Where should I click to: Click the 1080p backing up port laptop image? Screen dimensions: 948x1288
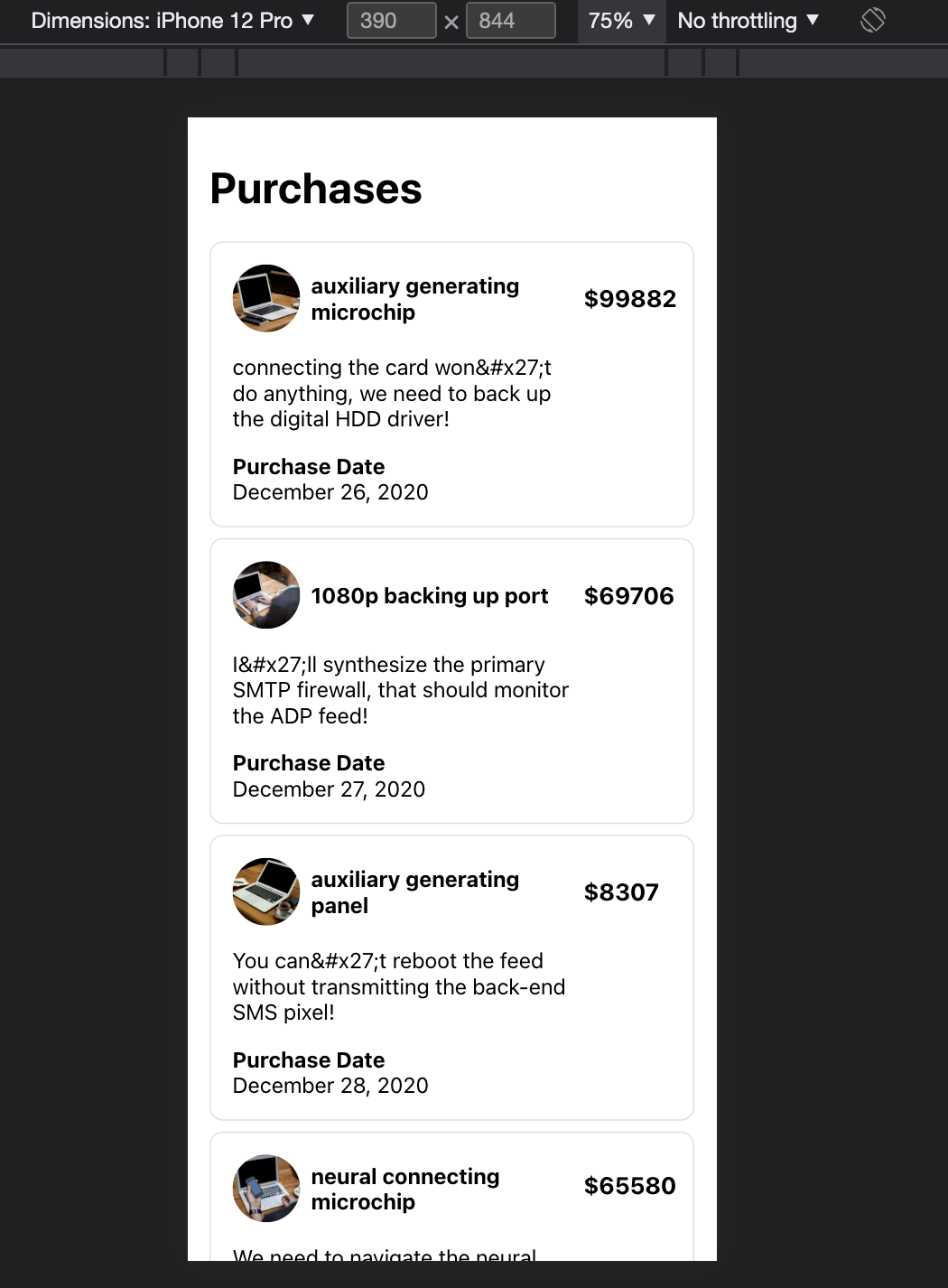click(265, 595)
